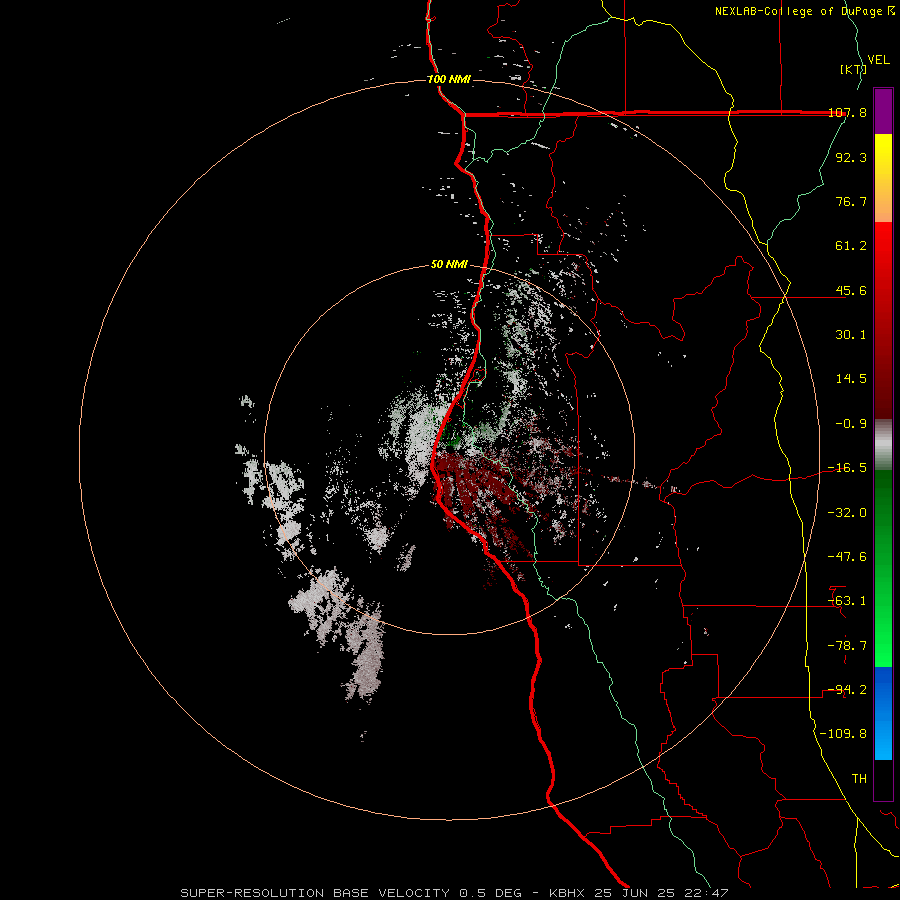Screen dimensions: 900x900
Task: Click the TH legend label
Action: click(x=859, y=779)
